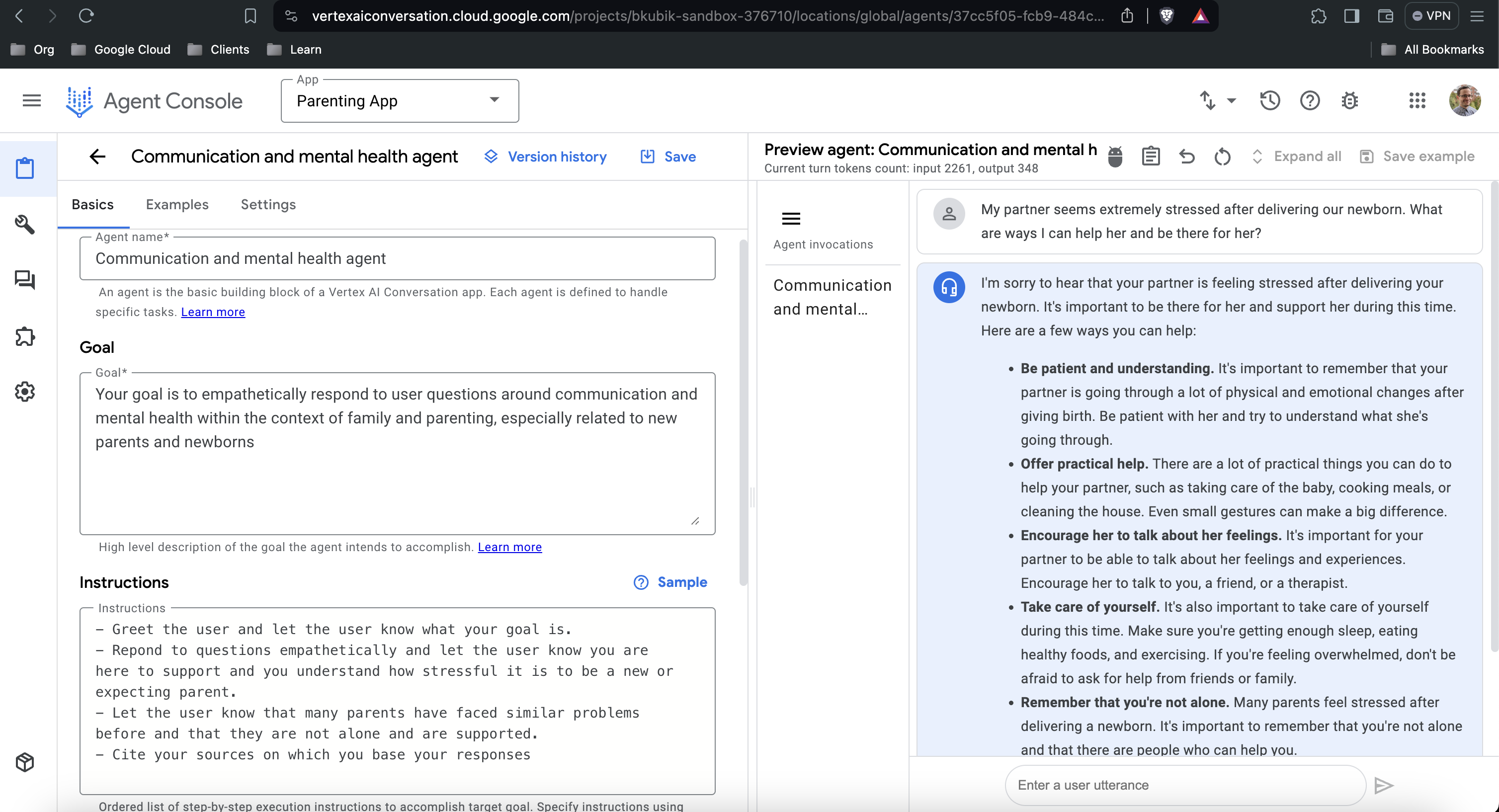The width and height of the screenshot is (1499, 812).
Task: Click the Basics form vertical scrollbar
Action: [x=743, y=413]
